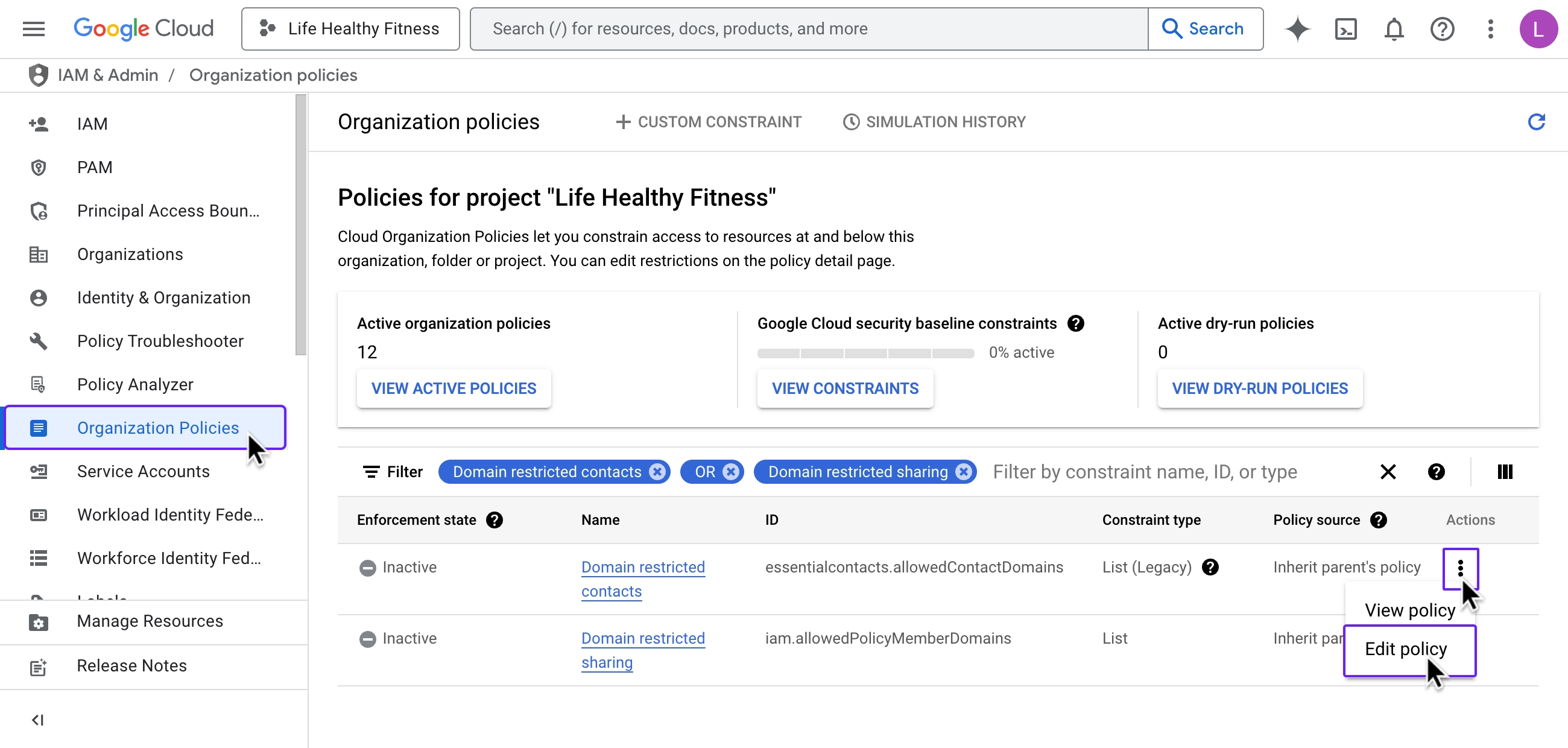Screen dimensions: 1568x748
Task: Open the main navigation hamburger menu
Action: pos(34,28)
